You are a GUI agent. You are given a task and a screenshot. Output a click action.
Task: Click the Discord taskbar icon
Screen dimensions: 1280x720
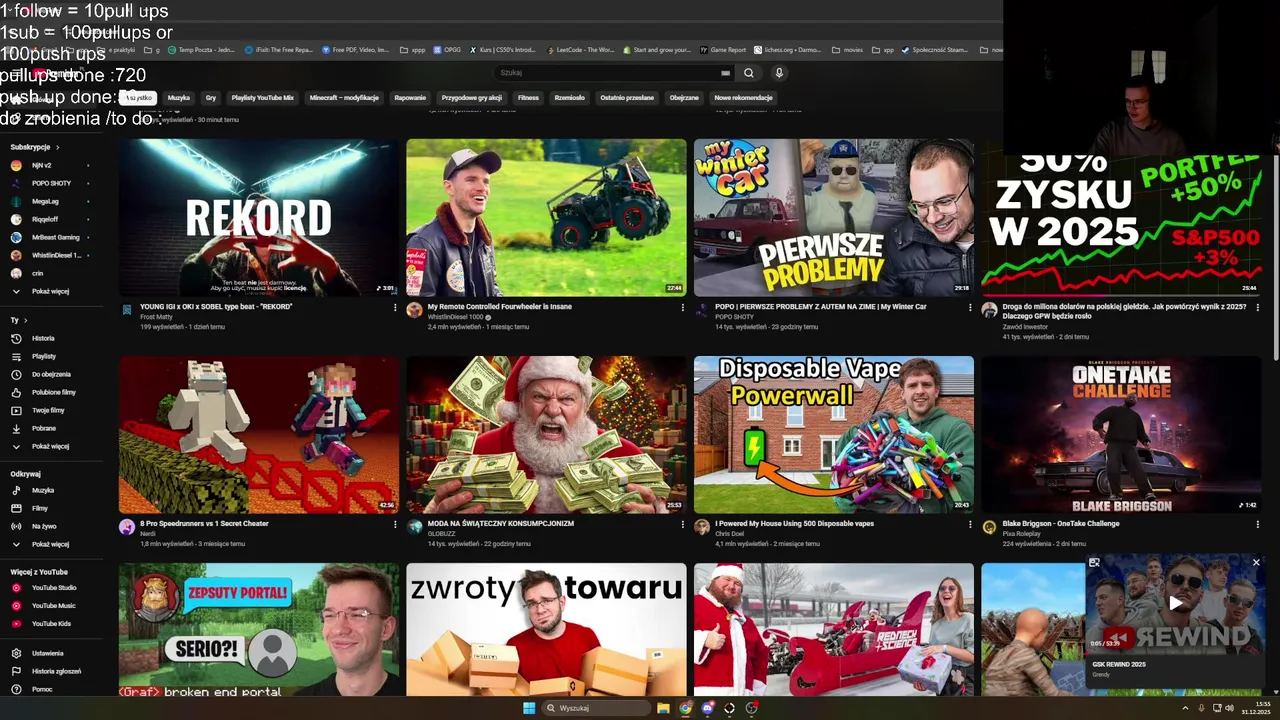coord(707,708)
